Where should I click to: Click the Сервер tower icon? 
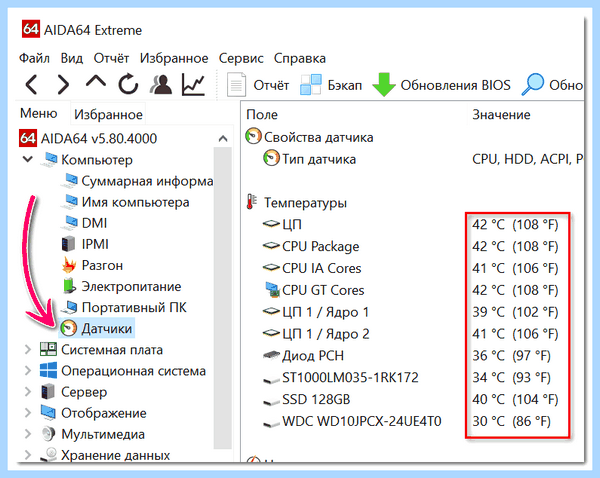48,392
